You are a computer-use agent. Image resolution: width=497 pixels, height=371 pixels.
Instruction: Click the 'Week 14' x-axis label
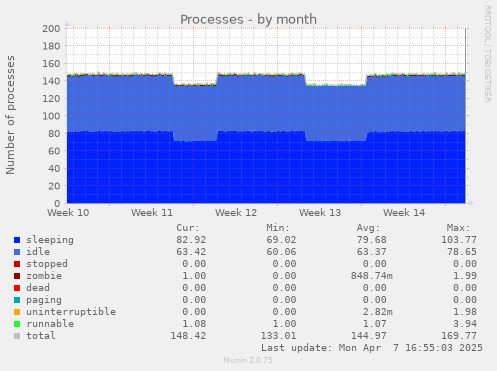coord(404,213)
